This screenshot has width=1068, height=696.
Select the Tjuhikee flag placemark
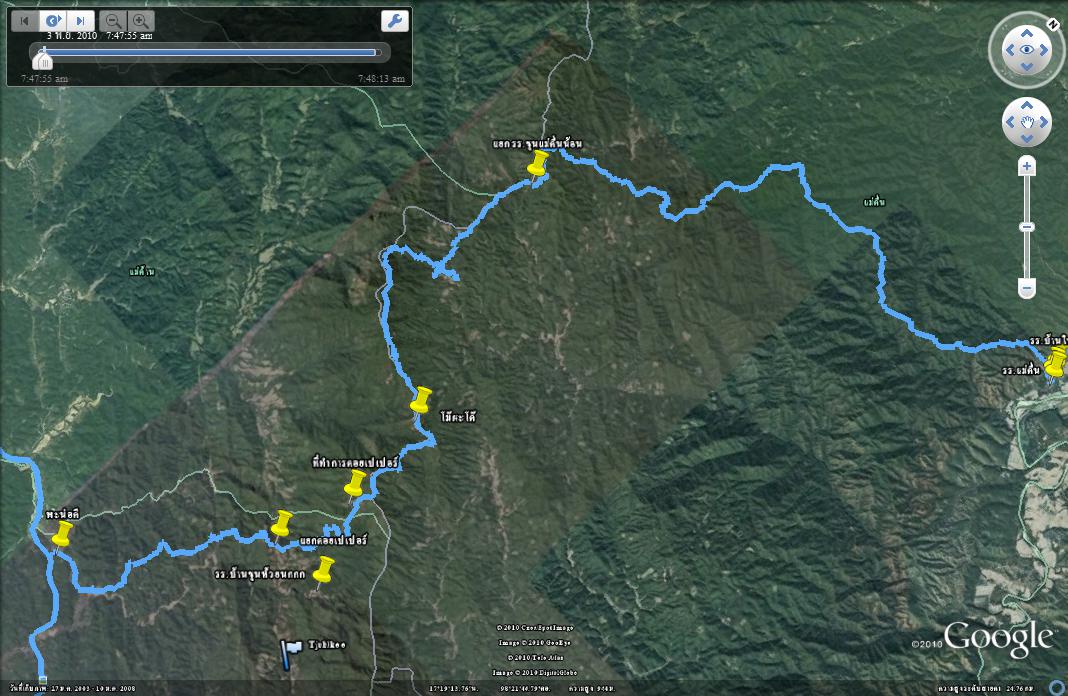pos(291,654)
